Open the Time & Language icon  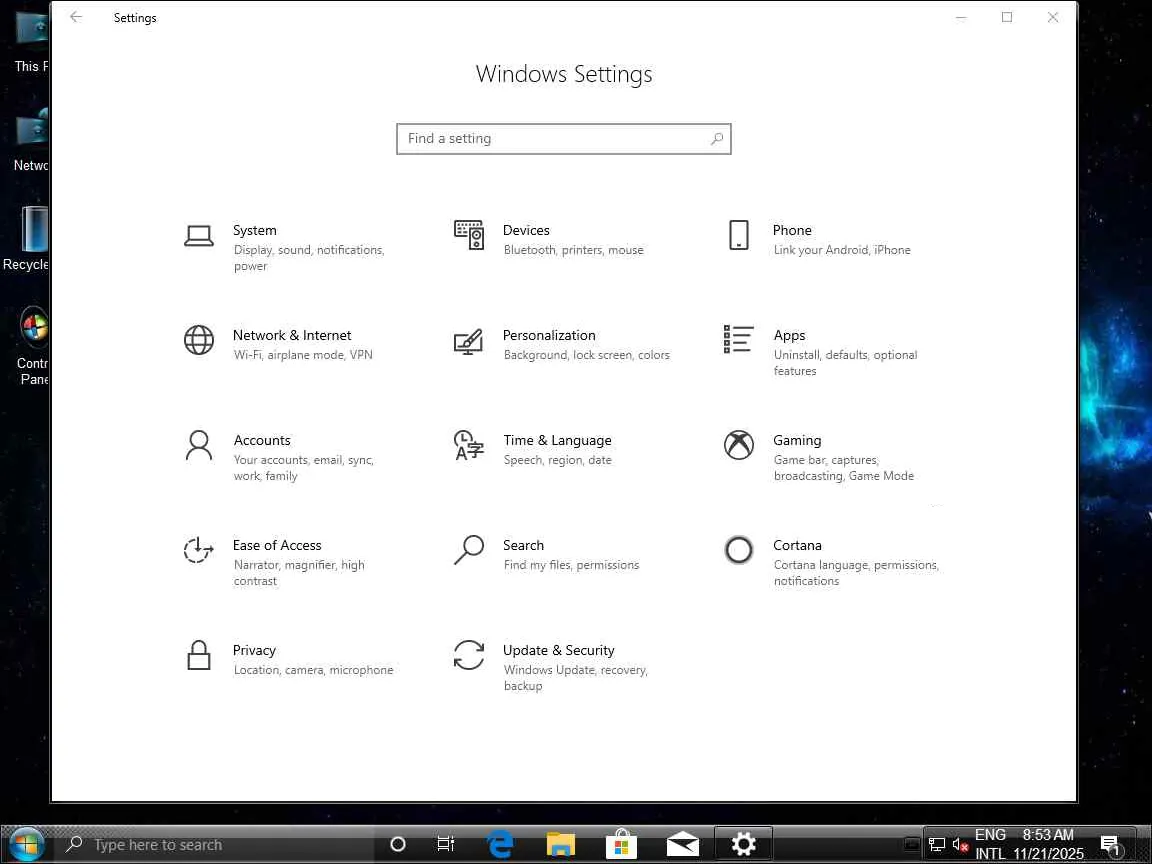coord(469,445)
